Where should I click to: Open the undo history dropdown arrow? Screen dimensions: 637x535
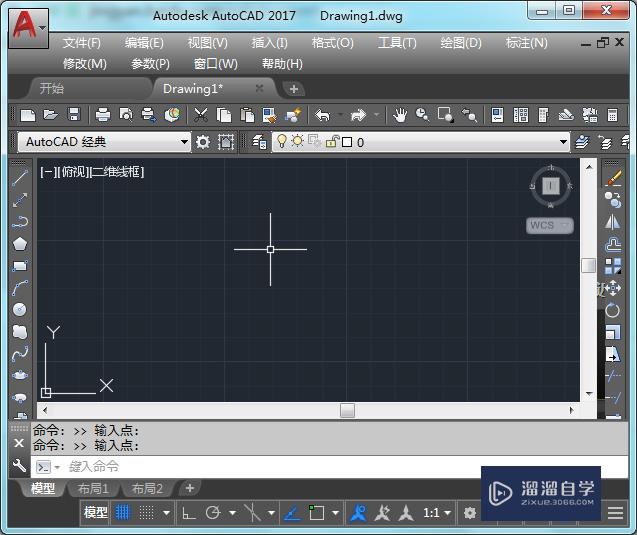coord(340,115)
